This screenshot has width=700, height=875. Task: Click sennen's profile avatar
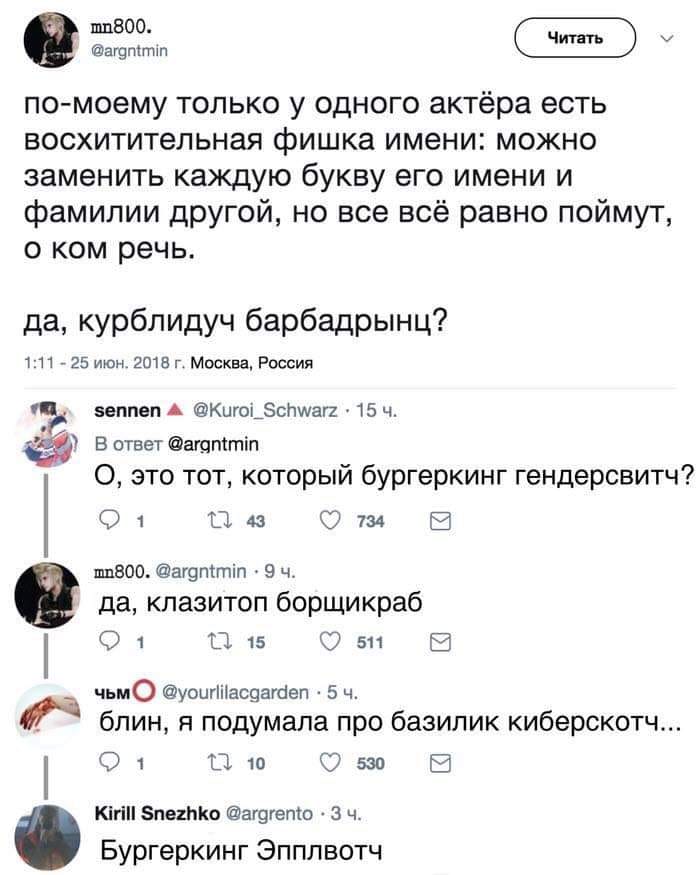[x=48, y=432]
